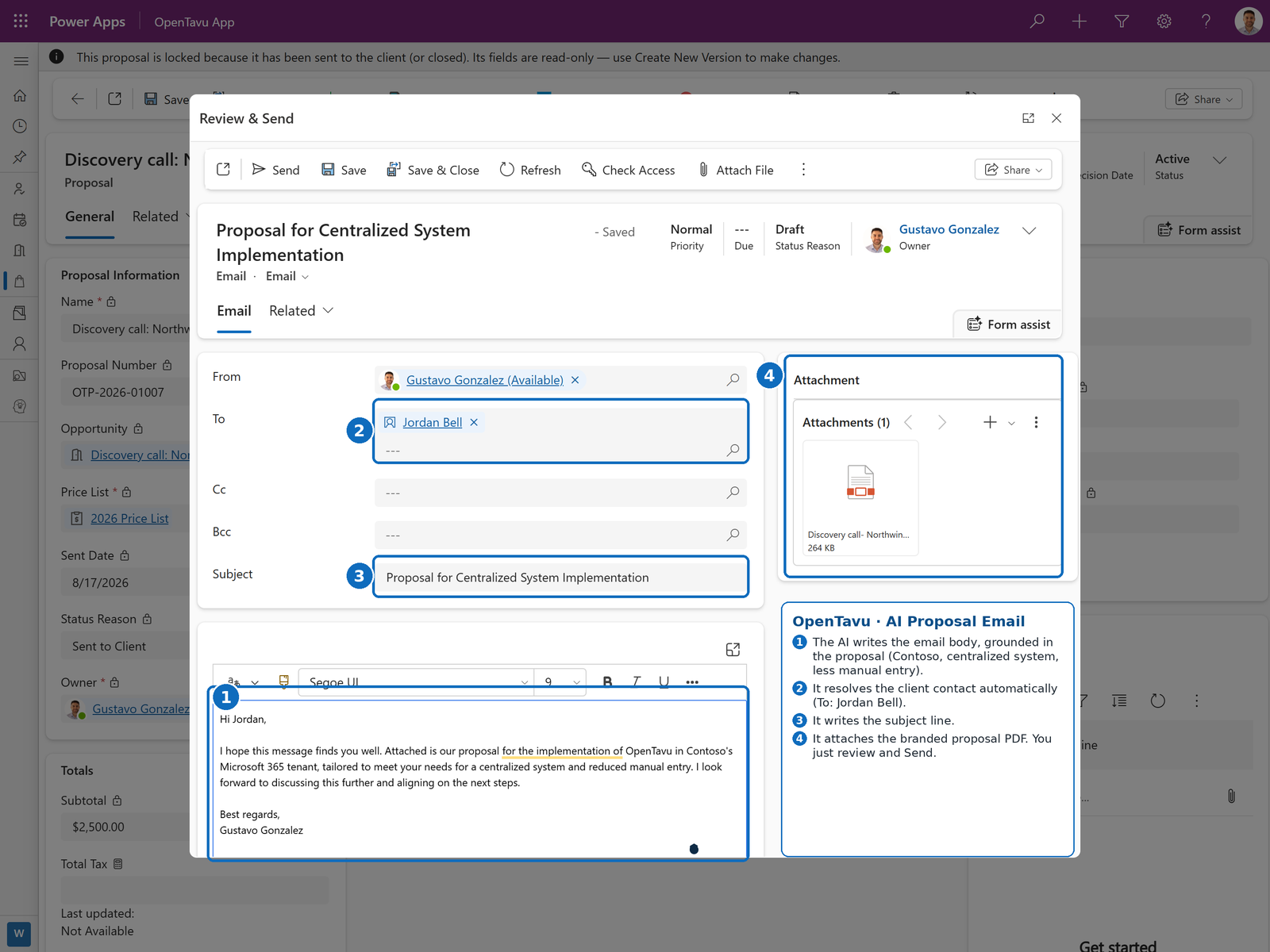Click the plus New icon in the top bar
1270x952 pixels.
1079,21
